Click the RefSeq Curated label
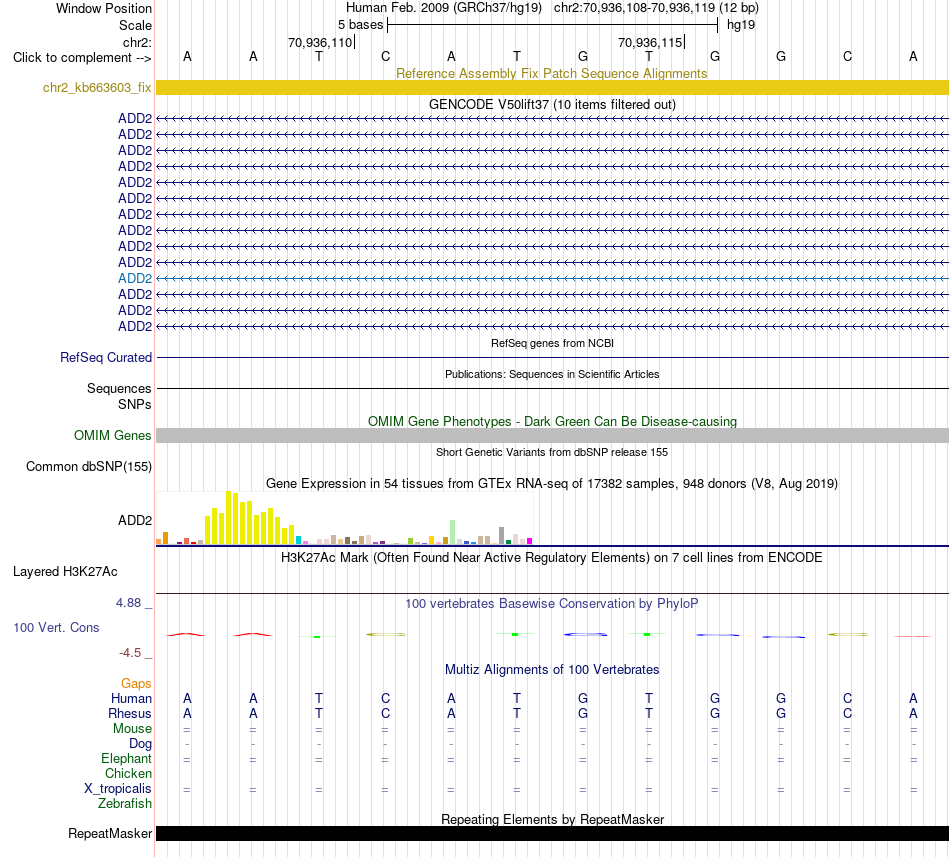The width and height of the screenshot is (950, 857). point(105,357)
